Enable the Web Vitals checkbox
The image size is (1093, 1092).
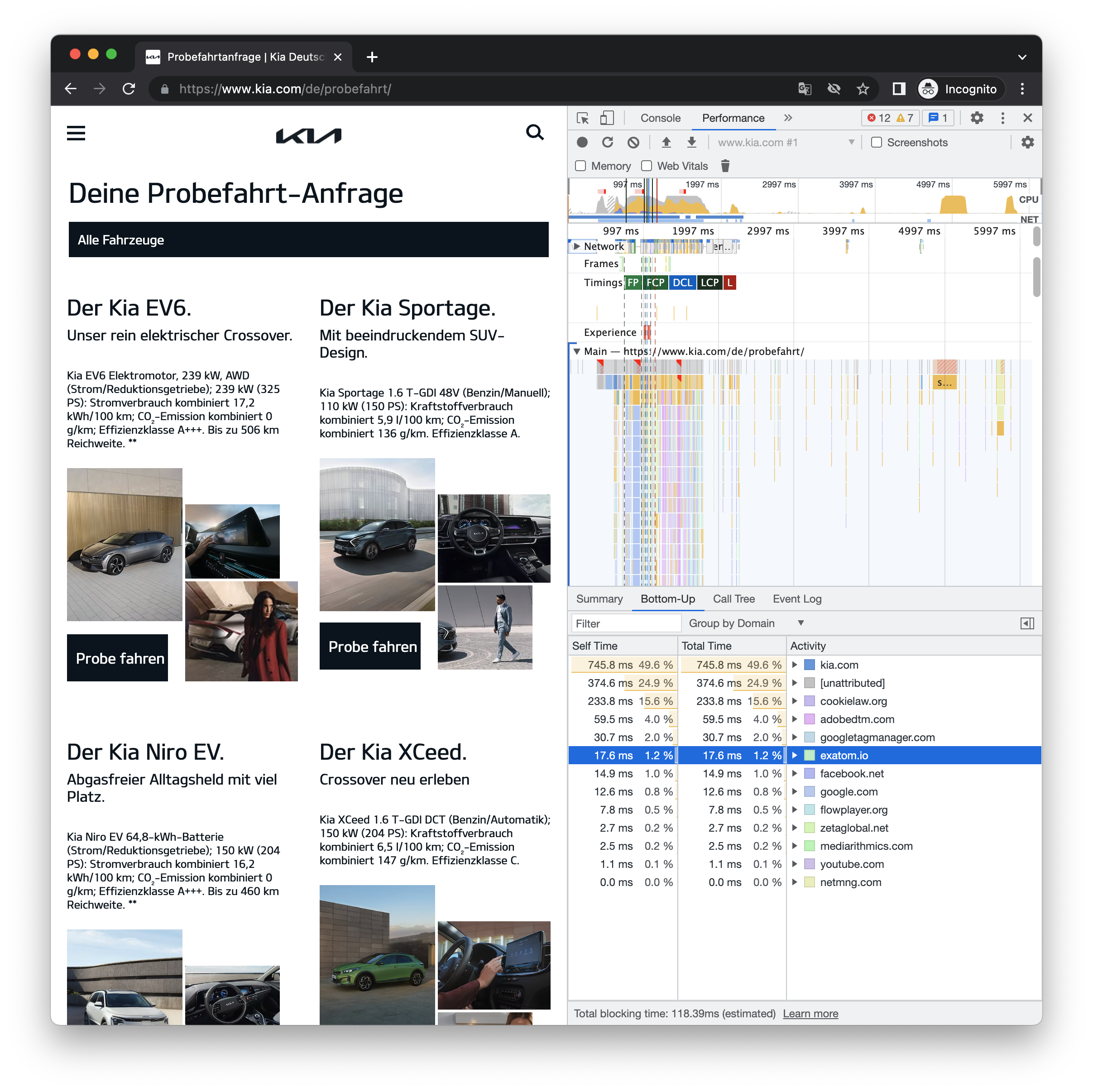click(x=646, y=166)
